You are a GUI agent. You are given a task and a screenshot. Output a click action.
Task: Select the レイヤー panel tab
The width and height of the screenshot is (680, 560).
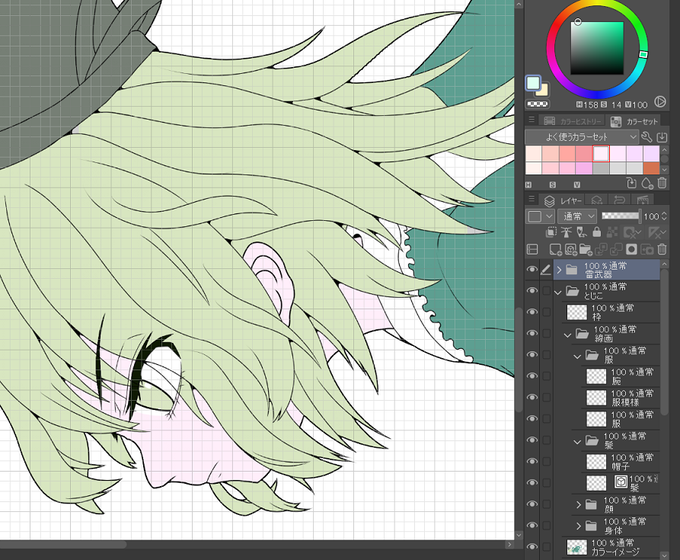[x=563, y=200]
